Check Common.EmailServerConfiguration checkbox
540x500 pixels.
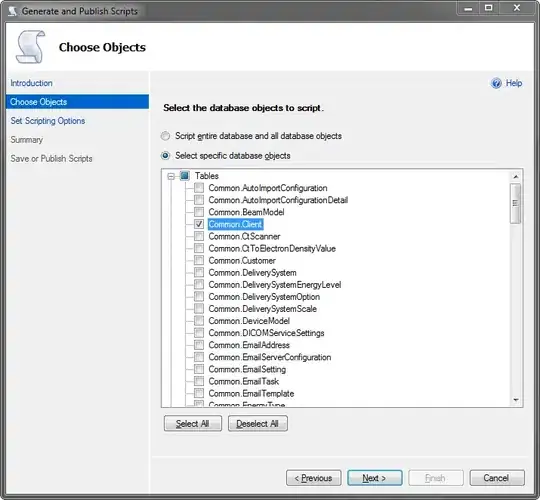[199, 357]
